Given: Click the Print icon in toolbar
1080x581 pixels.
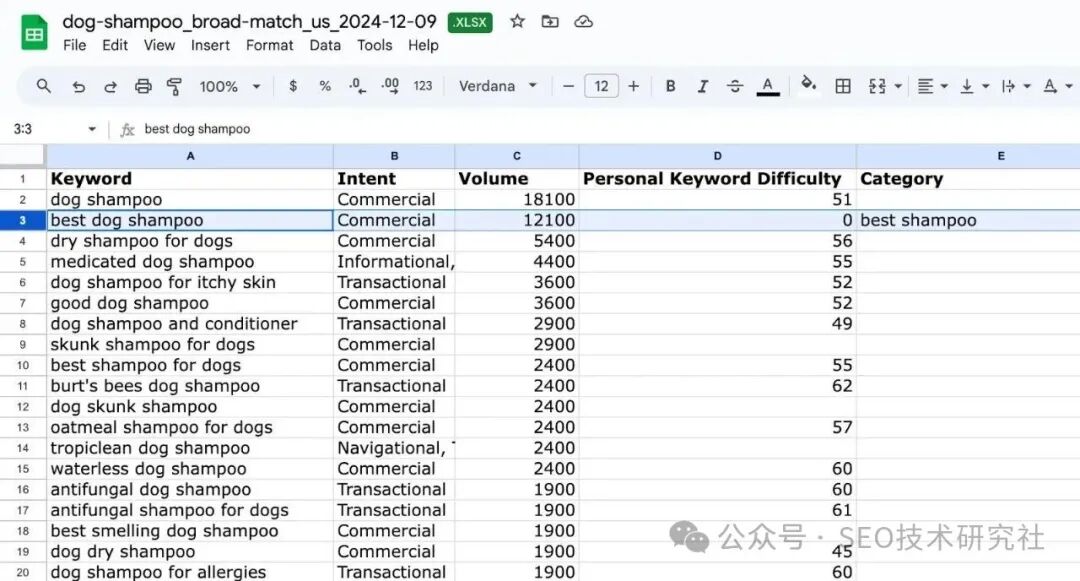Looking at the screenshot, I should tap(143, 87).
